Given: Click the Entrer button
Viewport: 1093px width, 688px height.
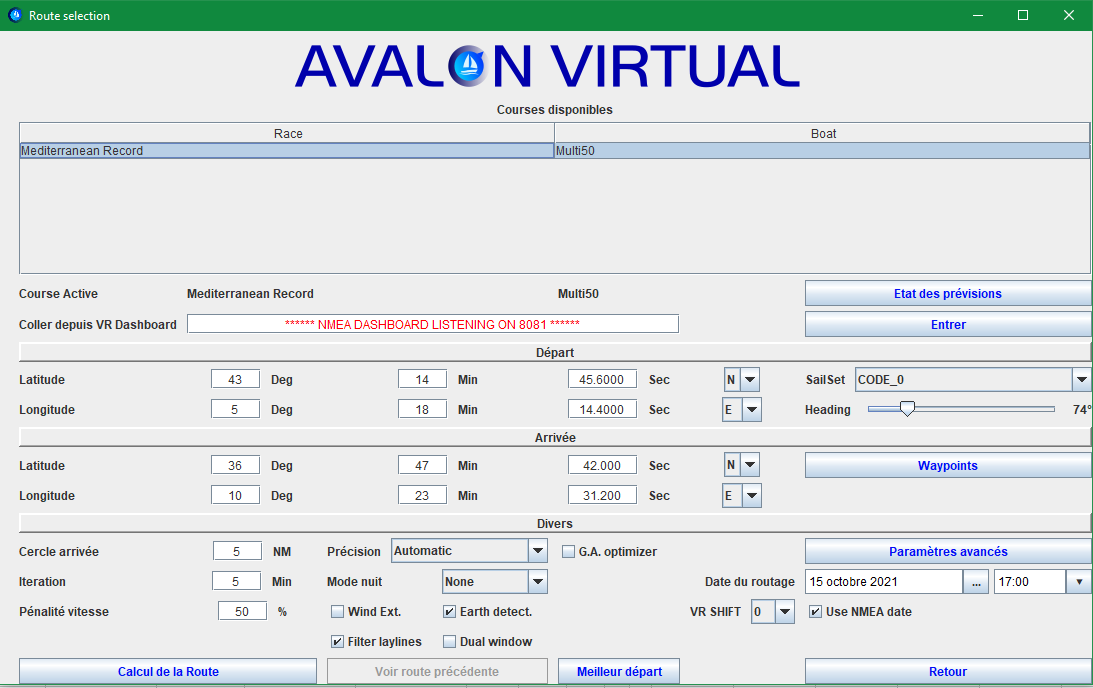Looking at the screenshot, I should [947, 324].
